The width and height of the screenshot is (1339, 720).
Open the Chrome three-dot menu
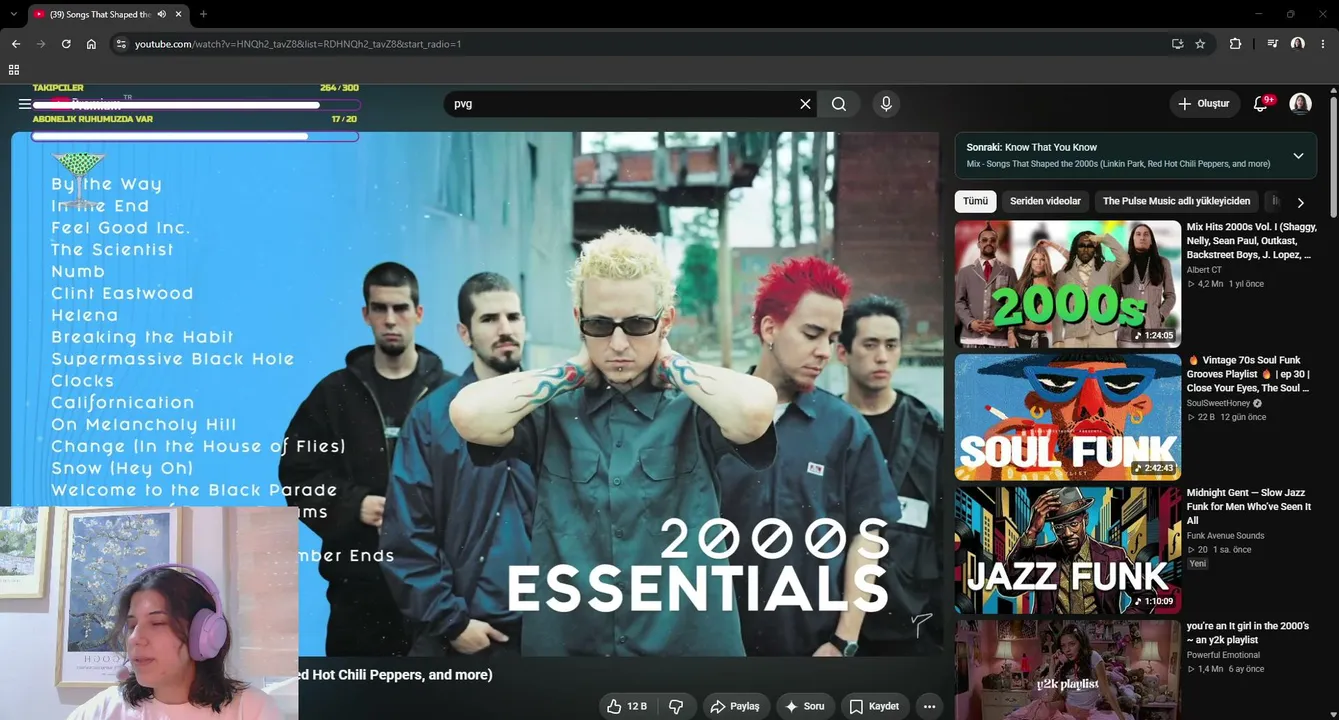click(1324, 44)
